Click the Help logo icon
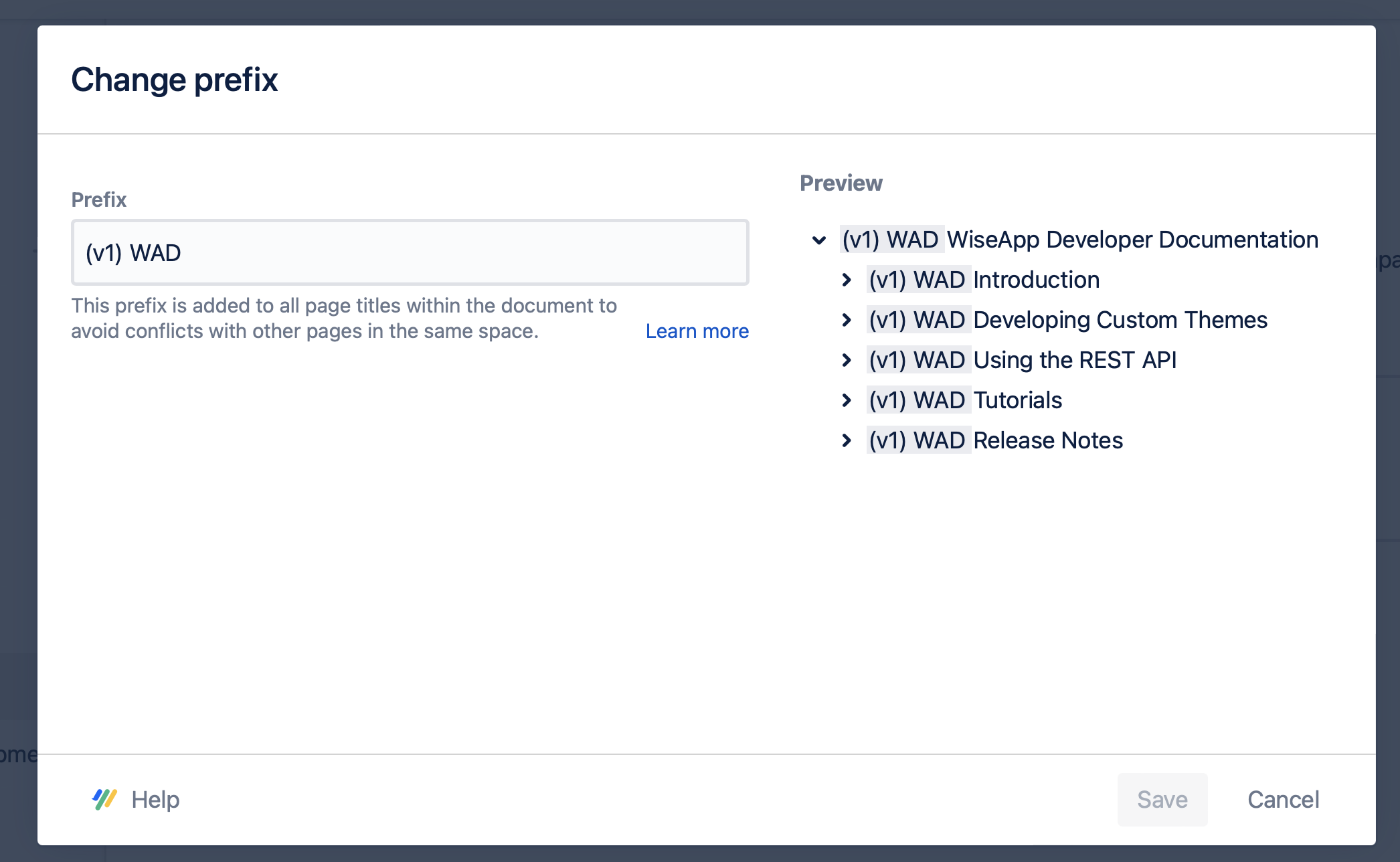1400x862 pixels. click(x=104, y=799)
